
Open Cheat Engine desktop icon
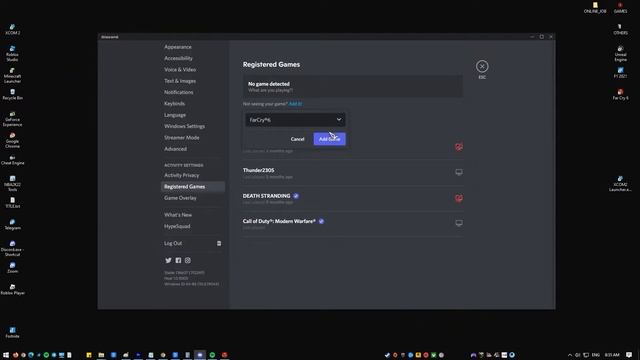[x=12, y=160]
